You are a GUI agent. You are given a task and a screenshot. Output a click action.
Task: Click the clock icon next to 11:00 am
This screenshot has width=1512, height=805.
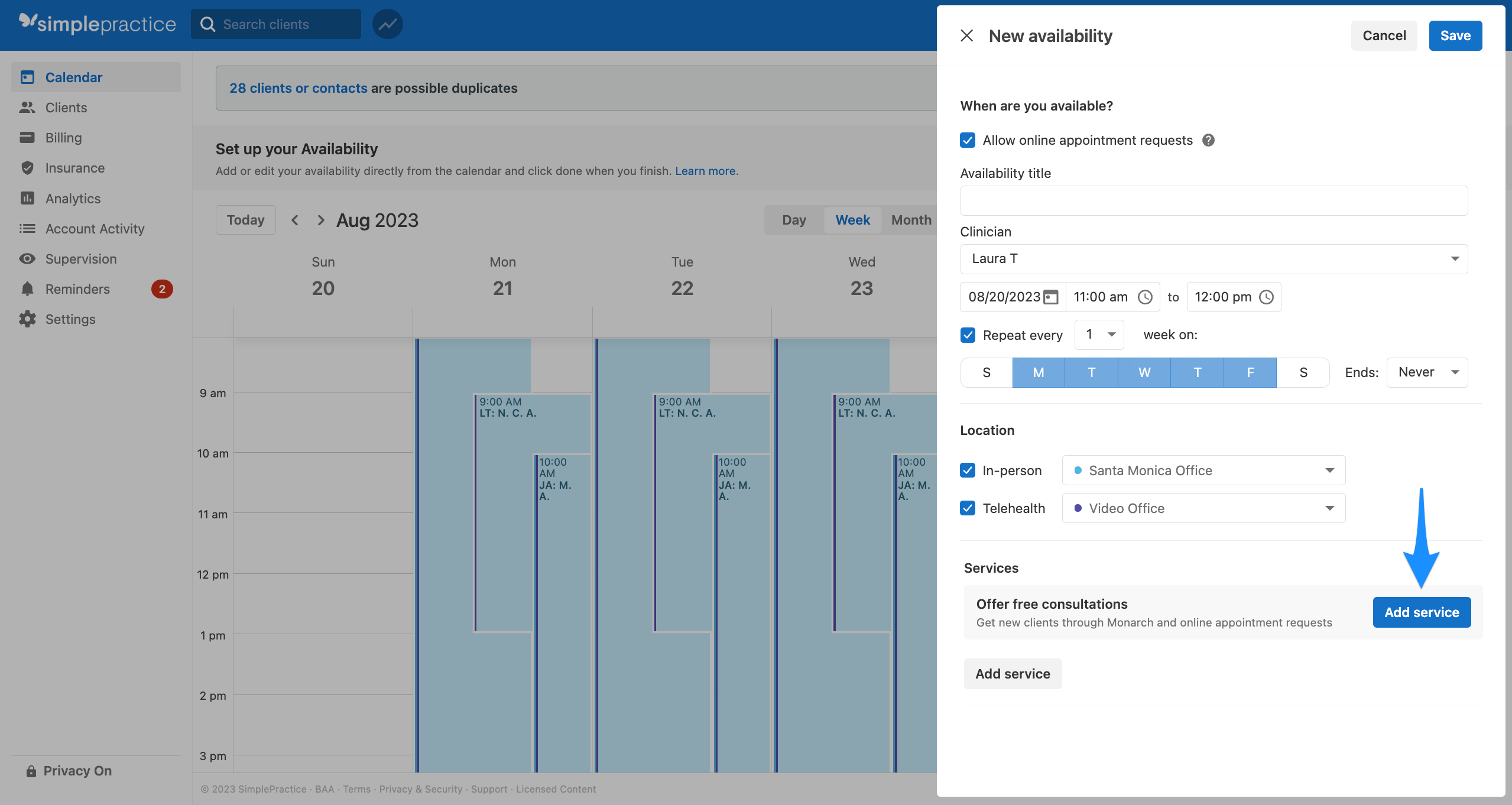tap(1146, 297)
